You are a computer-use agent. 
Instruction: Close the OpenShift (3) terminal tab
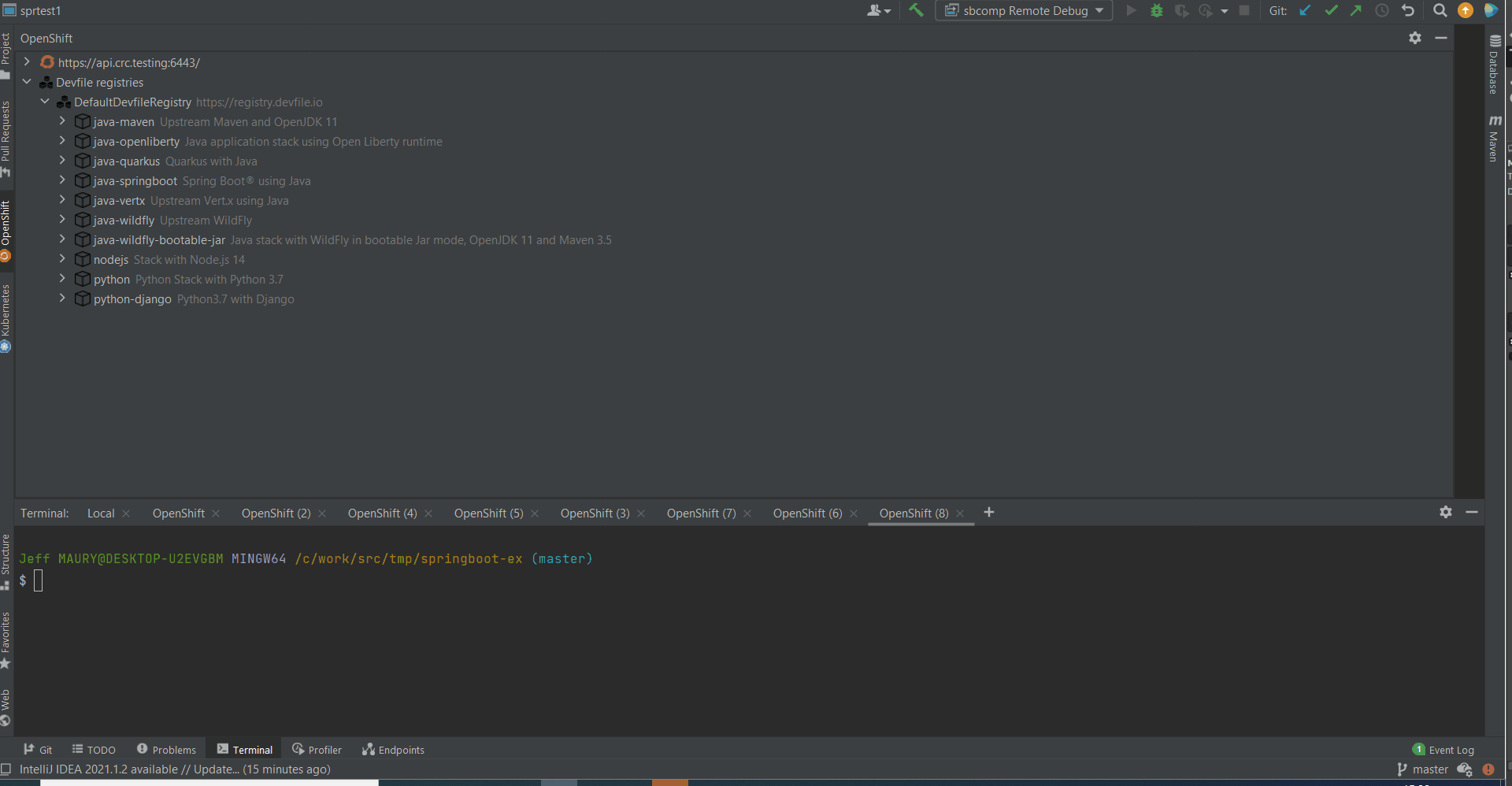coord(641,513)
